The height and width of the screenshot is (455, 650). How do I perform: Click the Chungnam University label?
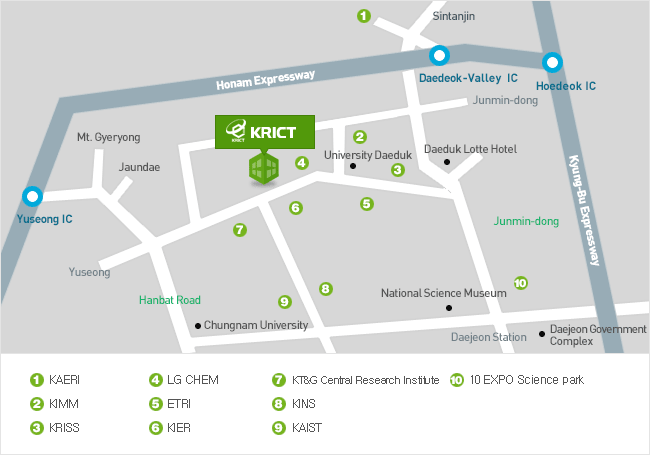(256, 325)
